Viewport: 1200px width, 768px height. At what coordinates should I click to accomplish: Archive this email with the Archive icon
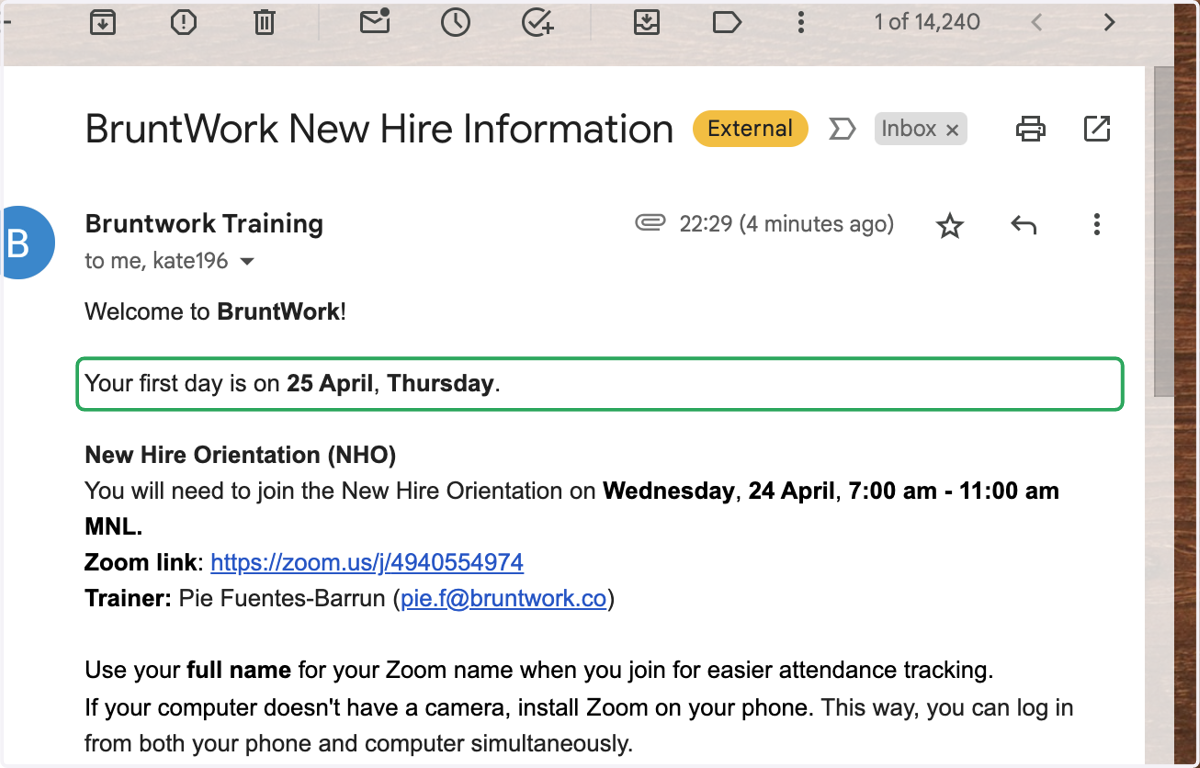101,22
